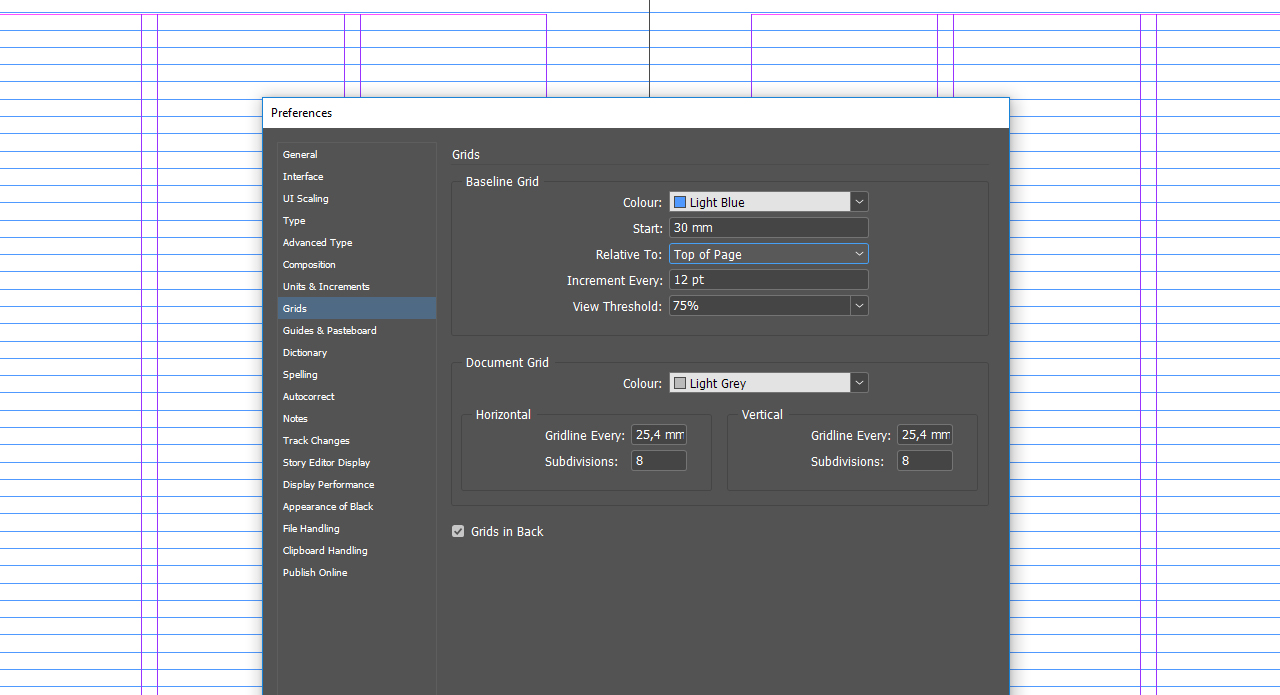Open the Document Grid Colour dropdown
This screenshot has width=1280, height=695.
[859, 383]
